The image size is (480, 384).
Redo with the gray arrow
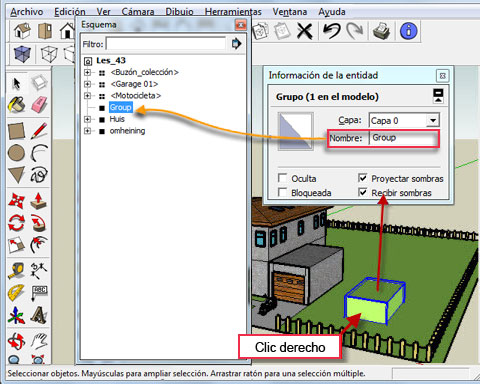point(355,31)
